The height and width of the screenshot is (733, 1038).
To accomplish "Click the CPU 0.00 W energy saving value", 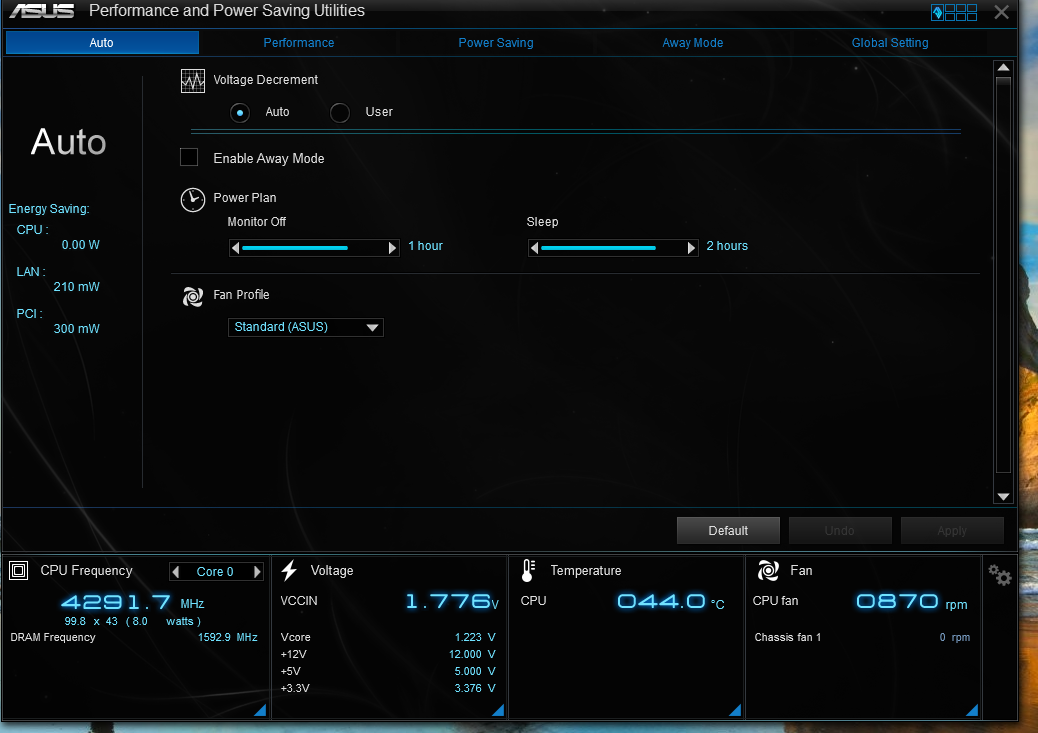I will (80, 245).
